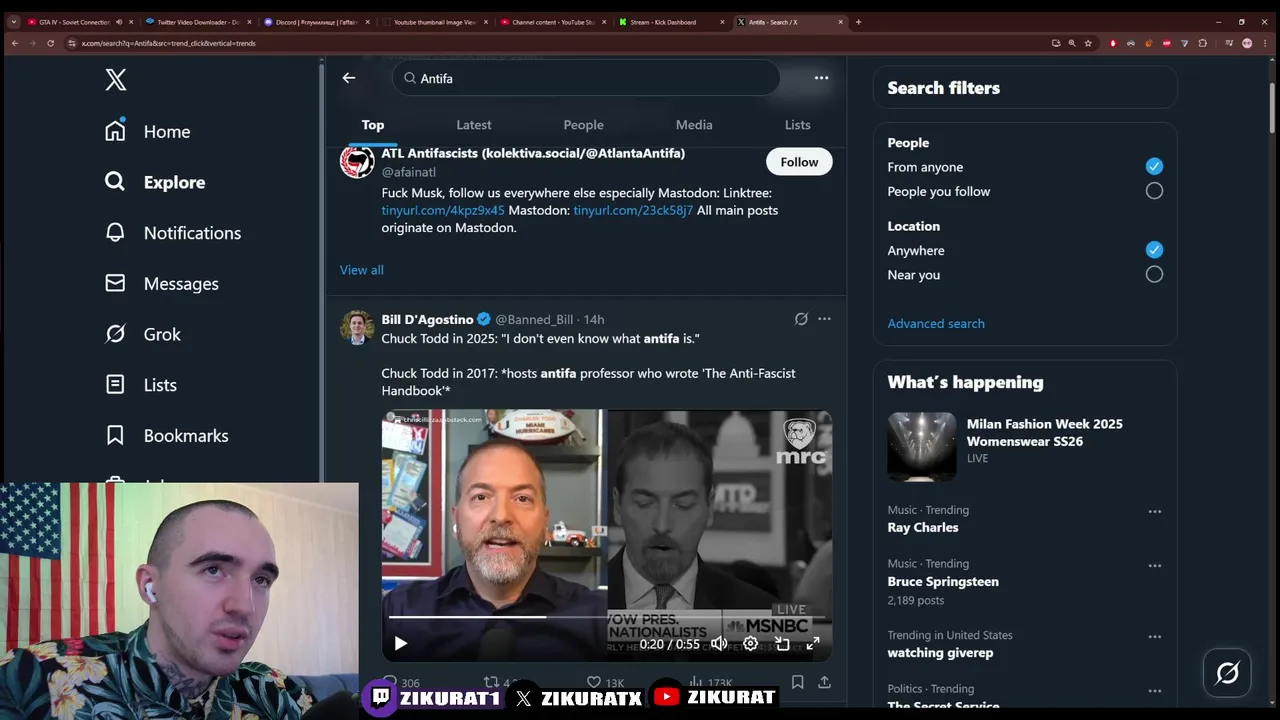Bookmark this page with the star icon
This screenshot has width=1280, height=720.
click(1088, 43)
